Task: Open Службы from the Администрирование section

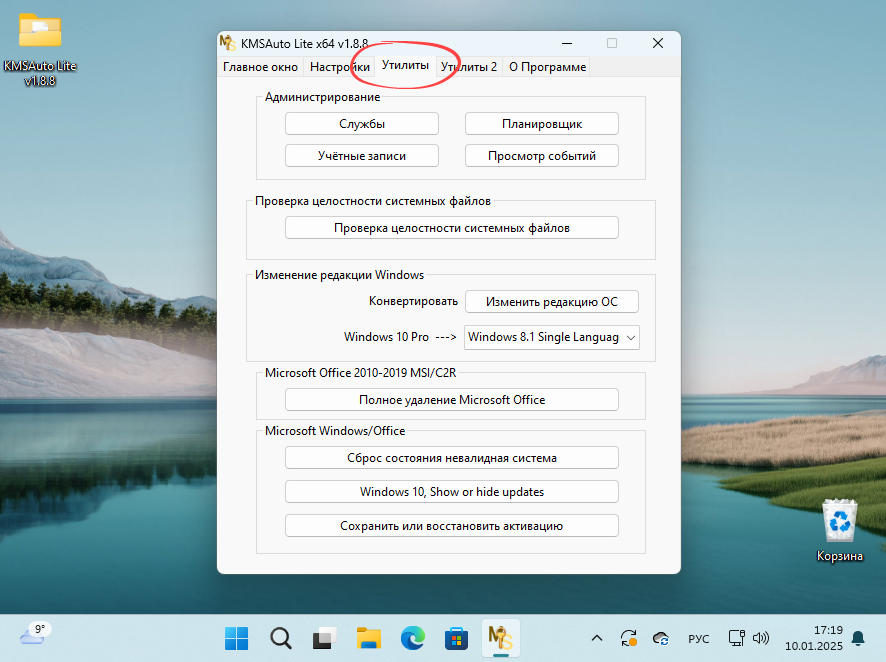Action: tap(361, 123)
